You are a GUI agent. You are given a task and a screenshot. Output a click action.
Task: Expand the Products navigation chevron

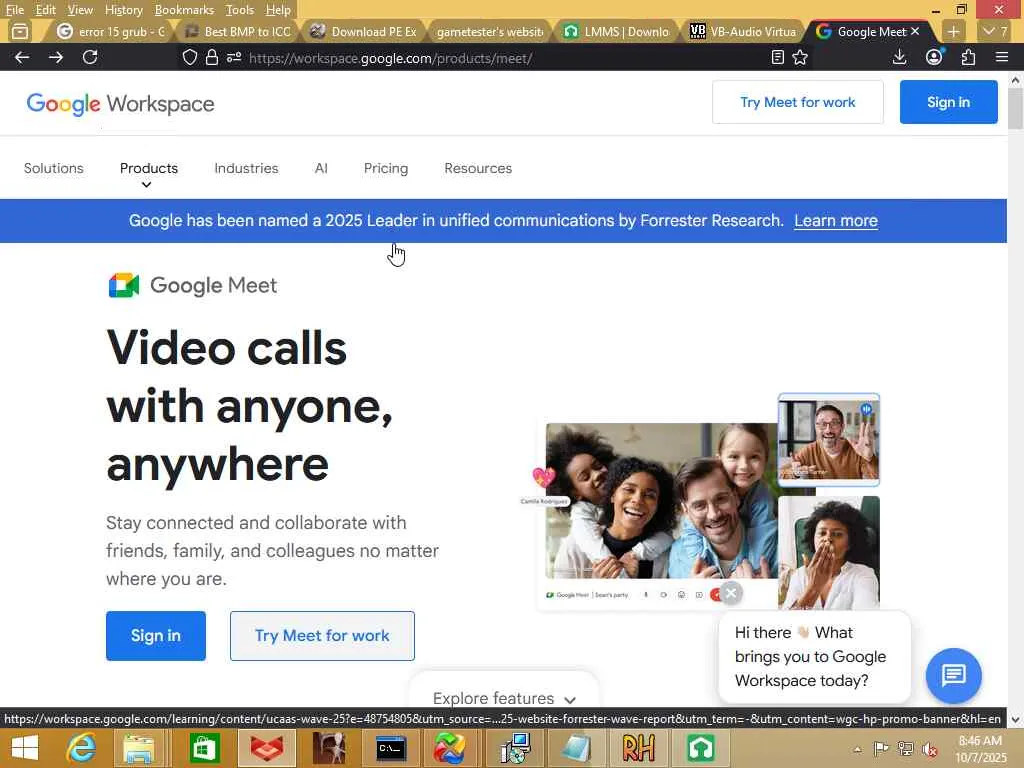pos(146,185)
